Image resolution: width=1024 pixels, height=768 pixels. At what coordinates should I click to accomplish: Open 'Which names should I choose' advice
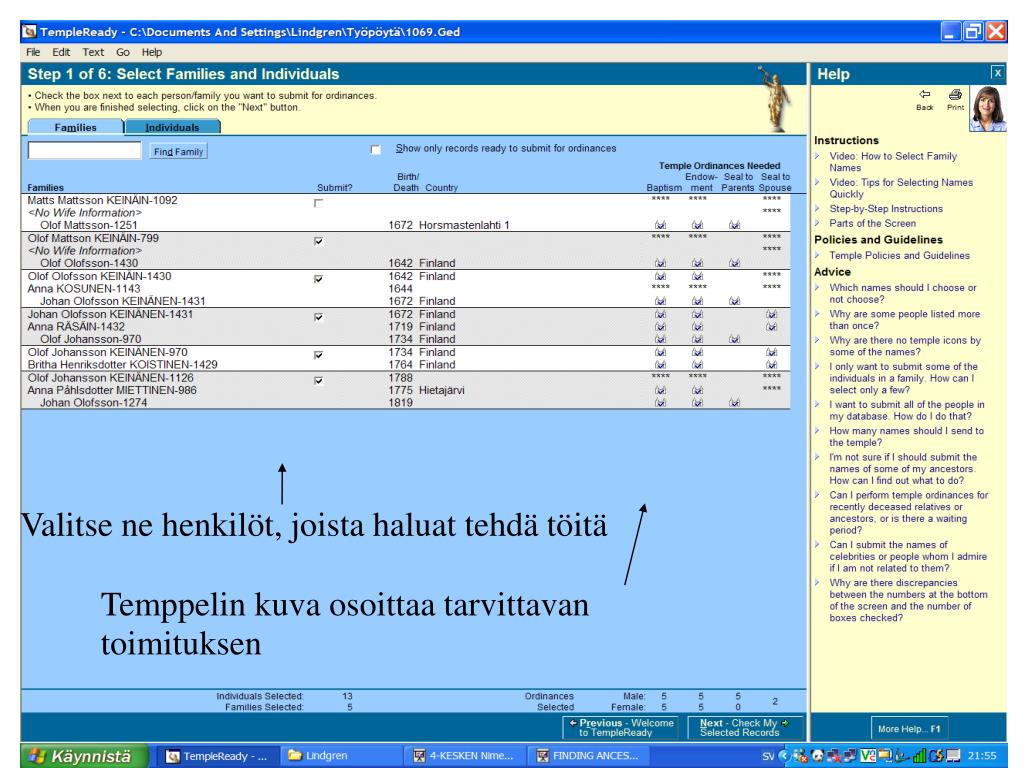click(x=903, y=293)
